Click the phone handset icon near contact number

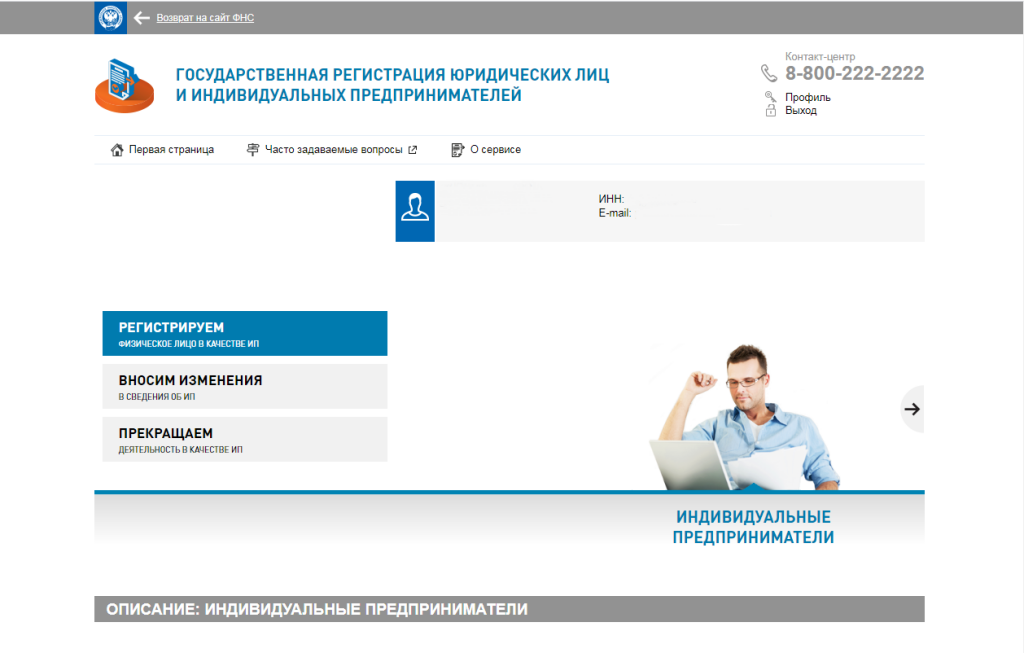click(x=768, y=73)
